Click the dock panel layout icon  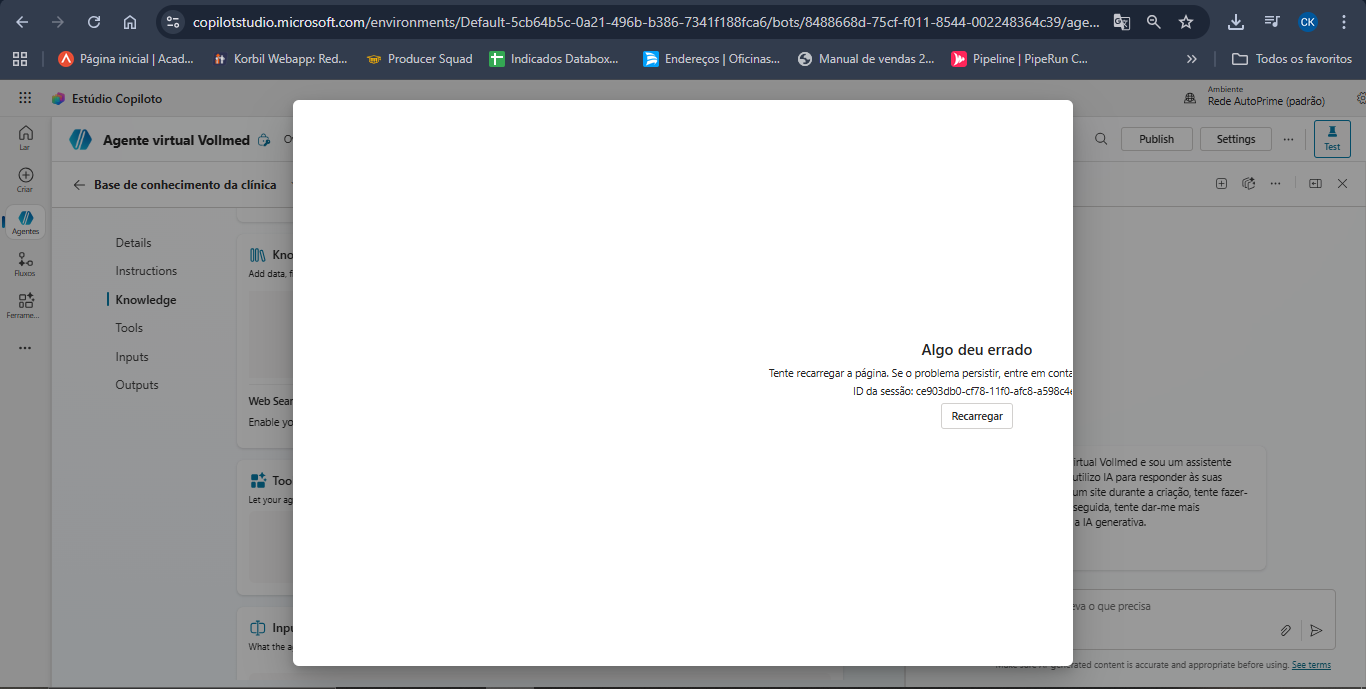click(x=1315, y=184)
